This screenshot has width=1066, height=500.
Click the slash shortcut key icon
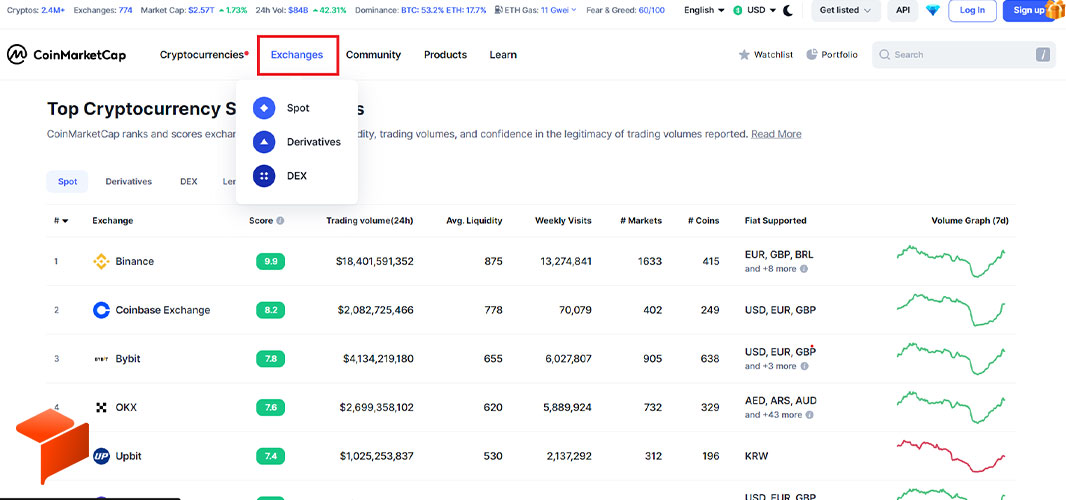click(x=1043, y=55)
